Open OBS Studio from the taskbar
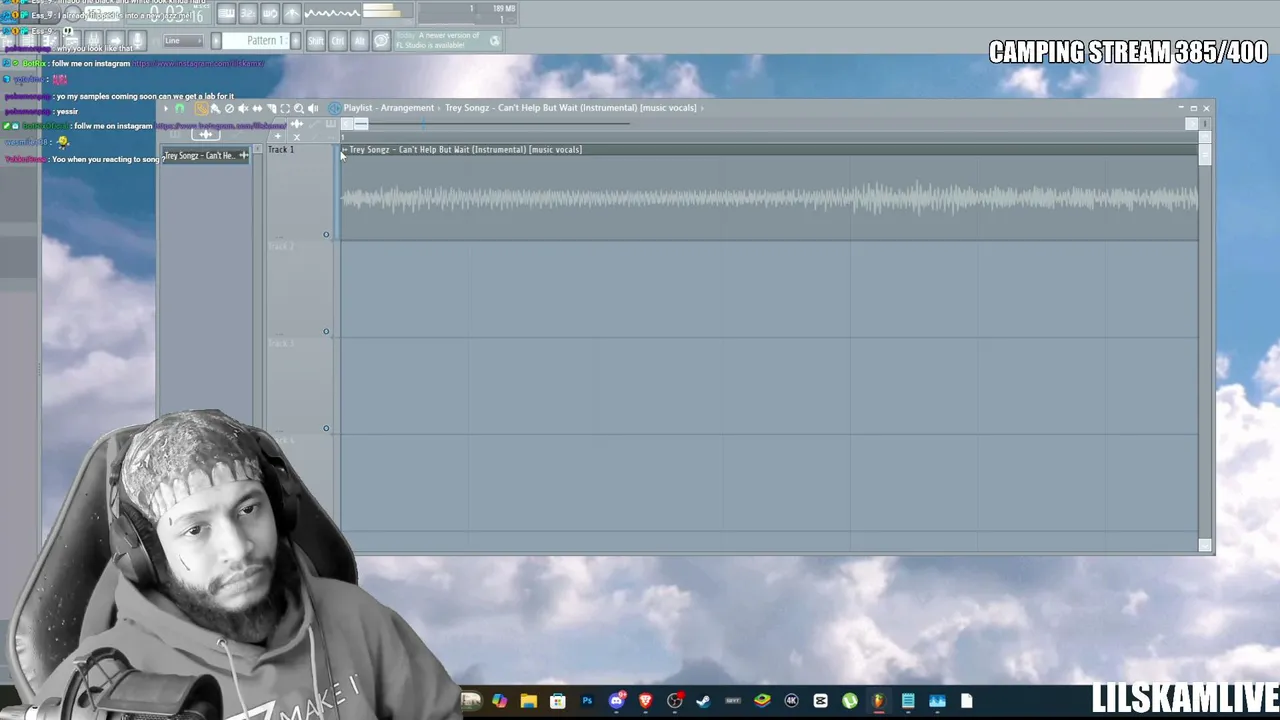 pyautogui.click(x=675, y=701)
